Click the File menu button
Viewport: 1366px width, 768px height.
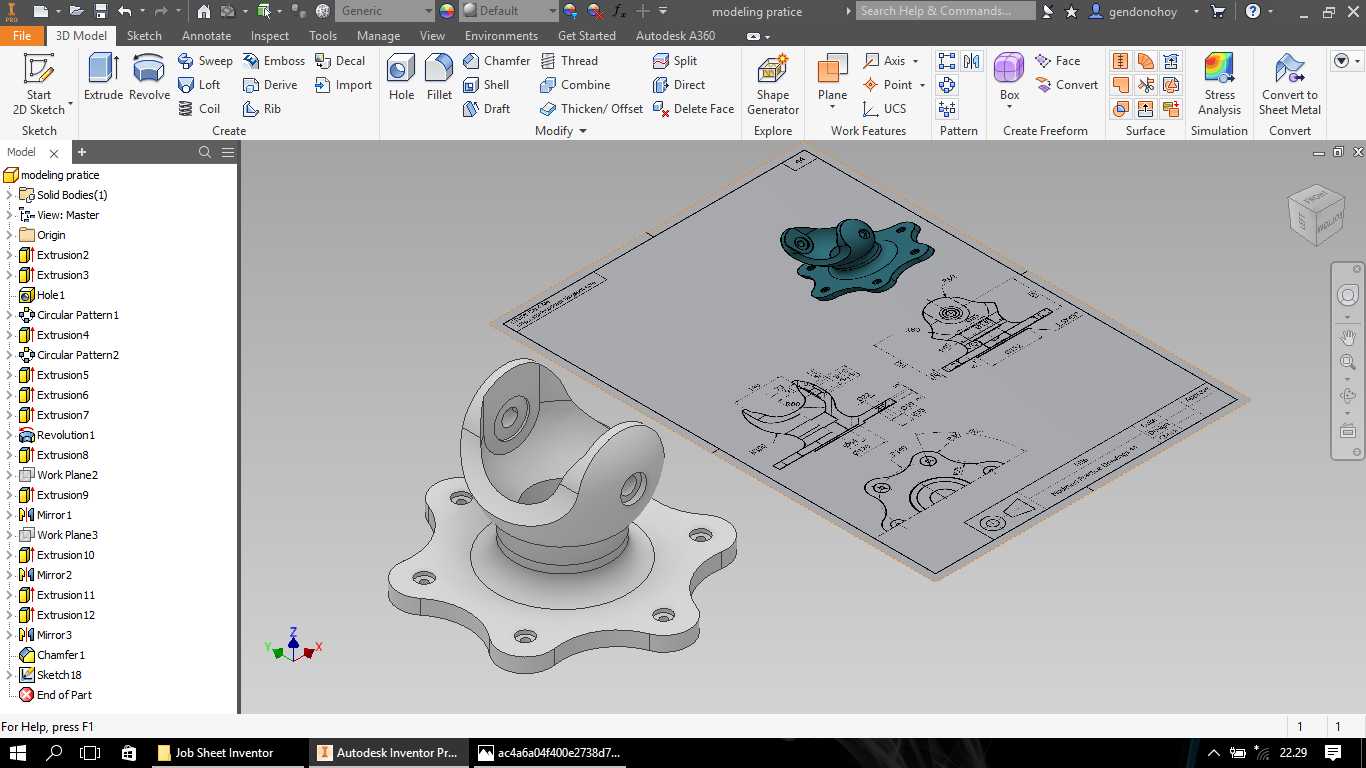(22, 35)
